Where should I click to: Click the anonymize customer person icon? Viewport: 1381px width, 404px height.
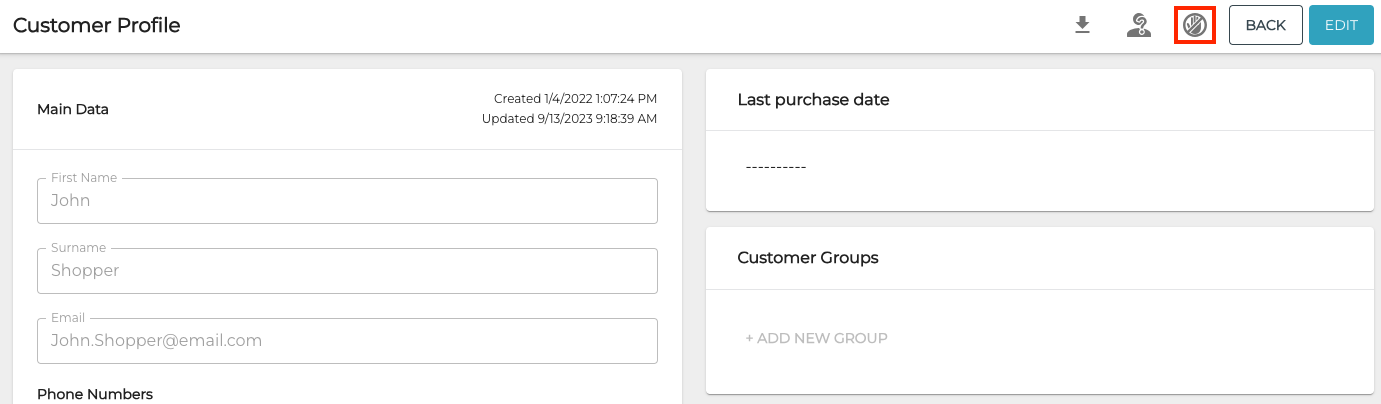coord(1138,25)
